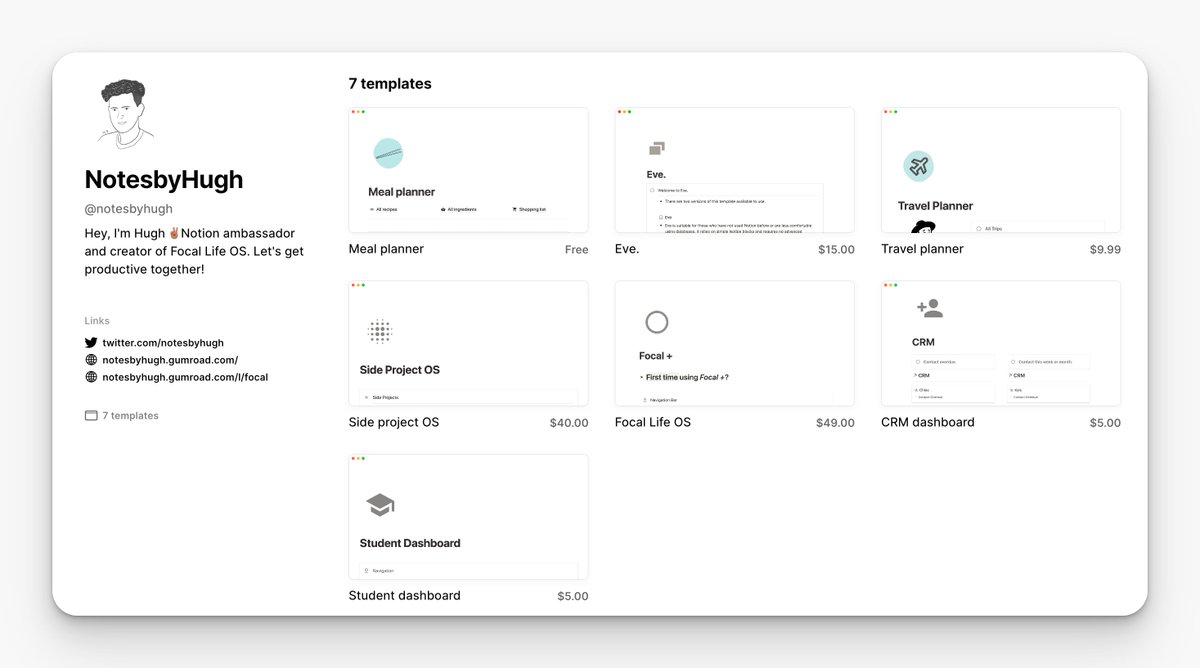Click the '7 templates' section heading
Image resolution: width=1200 pixels, height=668 pixels.
click(390, 84)
